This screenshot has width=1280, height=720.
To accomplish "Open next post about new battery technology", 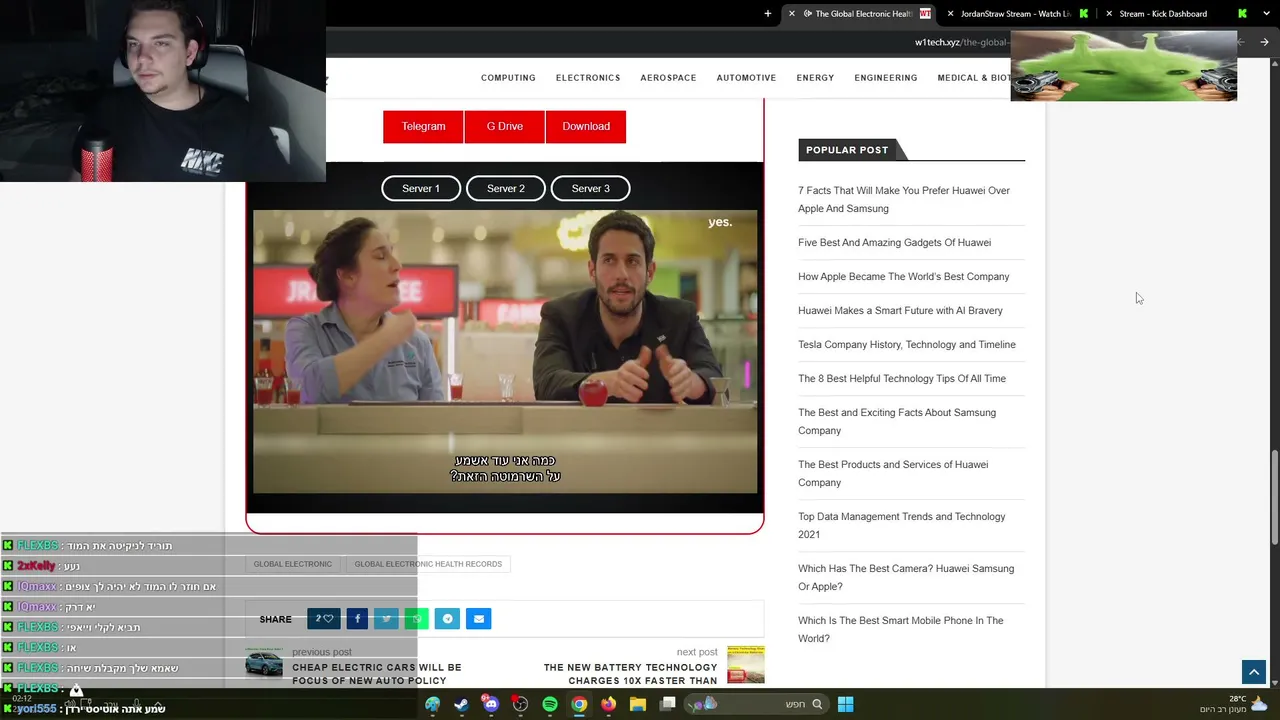I will (630, 674).
